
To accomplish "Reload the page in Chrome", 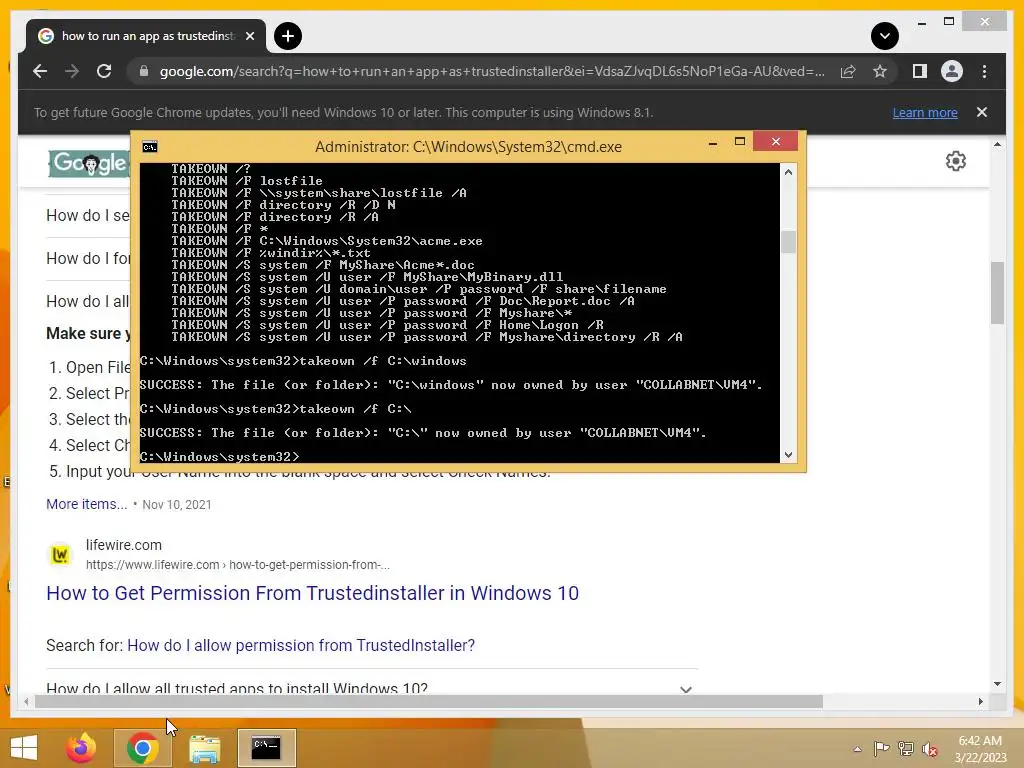I will 104,71.
